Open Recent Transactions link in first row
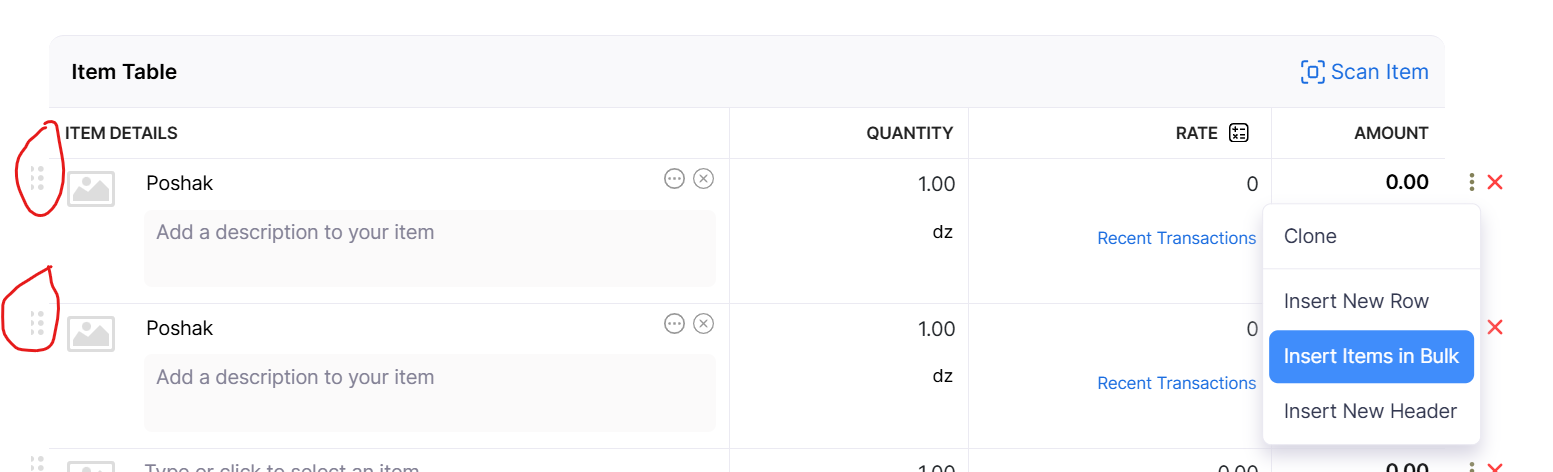Viewport: 1553px width, 472px height. (x=1176, y=238)
